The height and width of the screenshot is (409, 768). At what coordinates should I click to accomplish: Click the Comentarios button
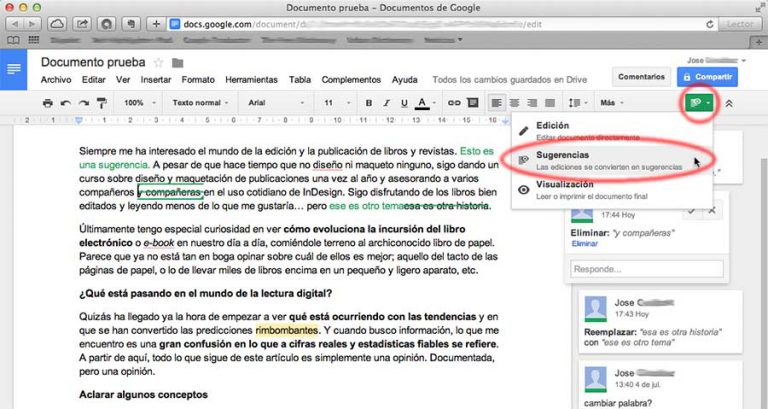click(x=641, y=77)
